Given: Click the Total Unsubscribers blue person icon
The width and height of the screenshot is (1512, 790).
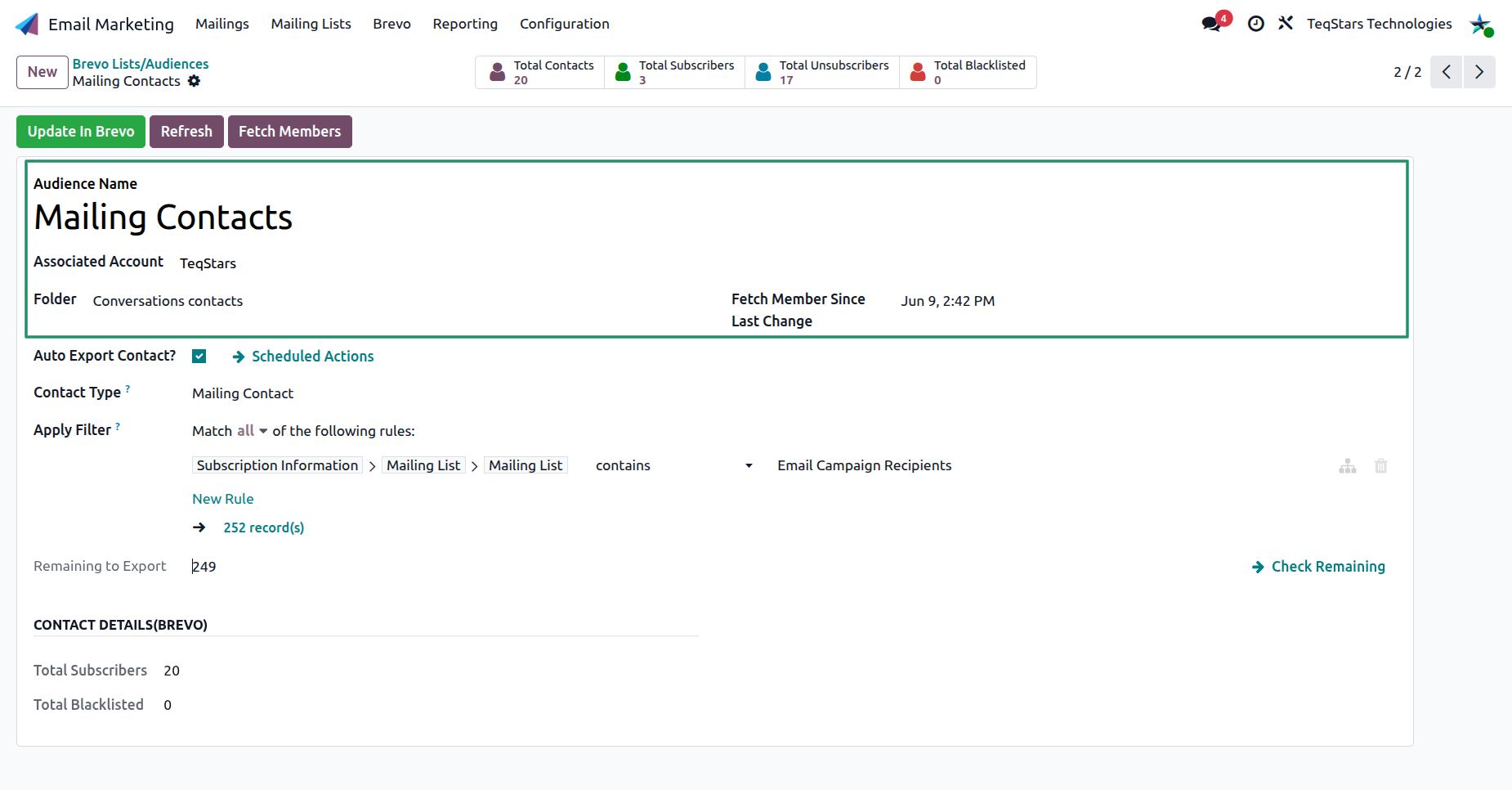Looking at the screenshot, I should click(x=763, y=72).
